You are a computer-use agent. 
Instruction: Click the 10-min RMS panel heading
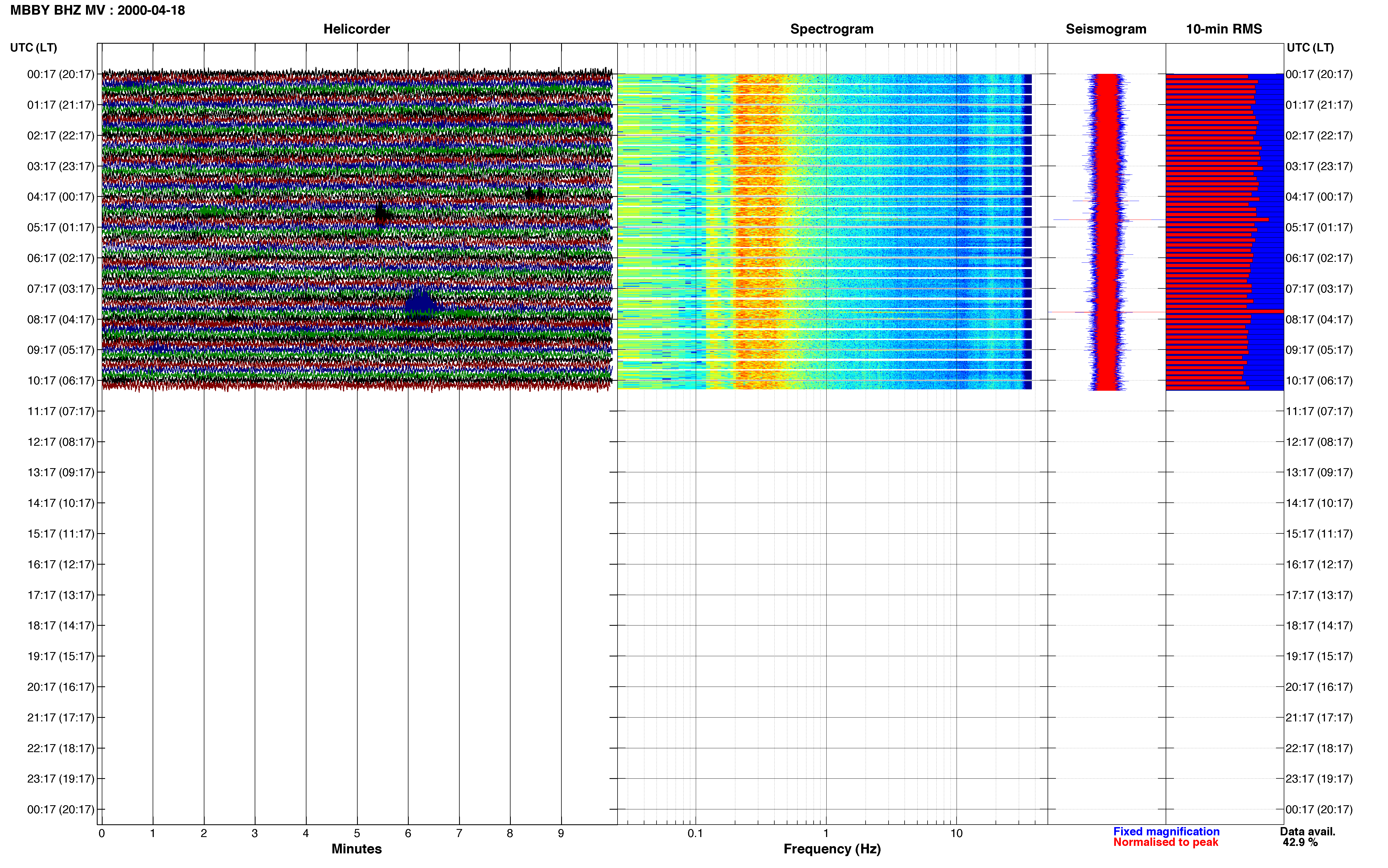click(x=1224, y=29)
